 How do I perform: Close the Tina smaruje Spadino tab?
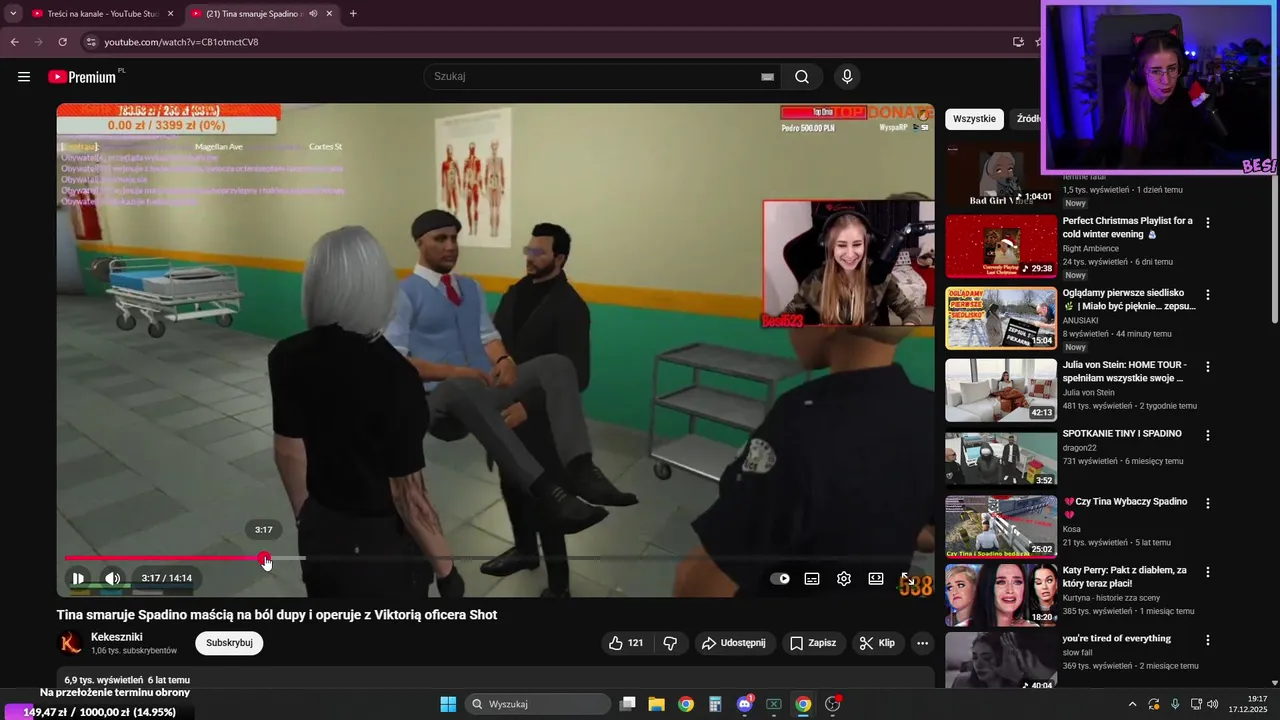pos(329,14)
